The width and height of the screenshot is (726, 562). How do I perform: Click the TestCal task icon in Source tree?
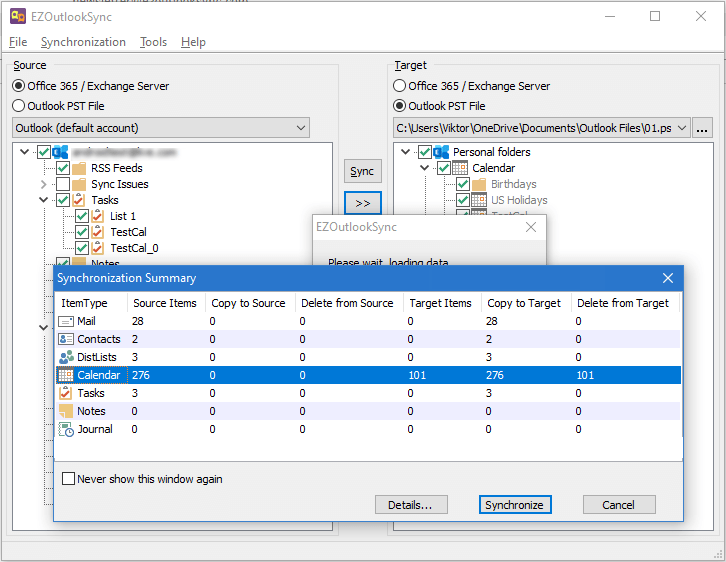tap(98, 232)
